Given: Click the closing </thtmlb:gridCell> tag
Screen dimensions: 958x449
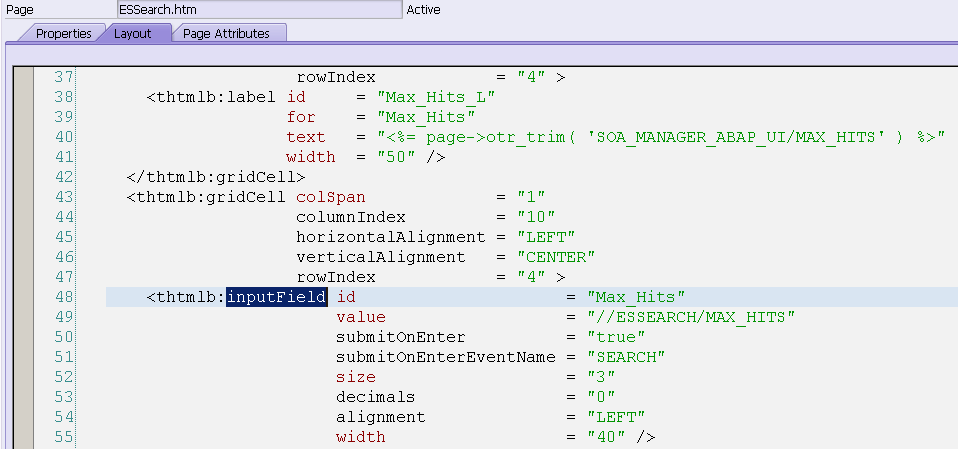Looking at the screenshot, I should coord(216,177).
